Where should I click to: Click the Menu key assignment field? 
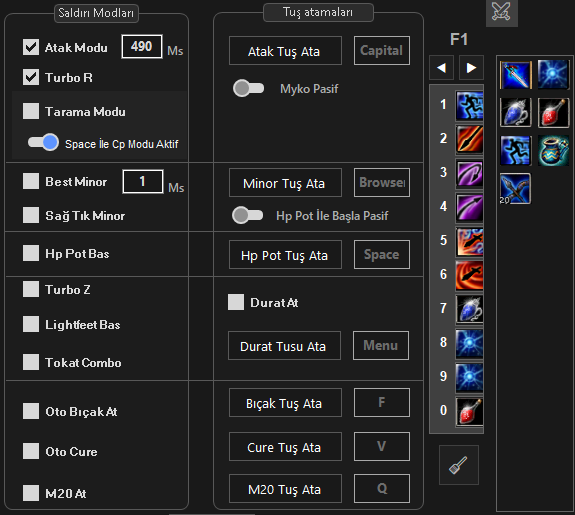[381, 346]
